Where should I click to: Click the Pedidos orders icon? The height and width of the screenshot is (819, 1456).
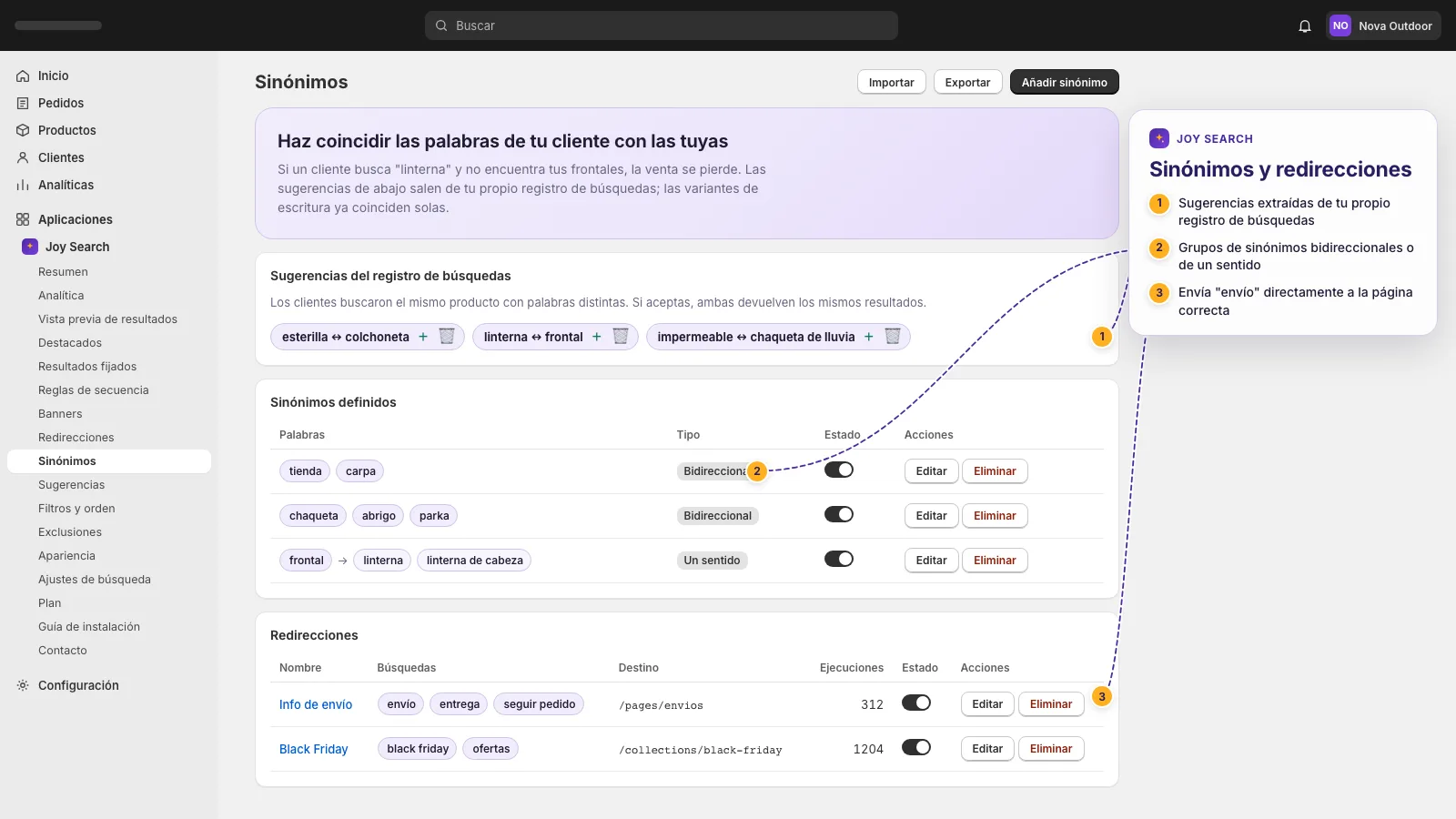pos(23,104)
